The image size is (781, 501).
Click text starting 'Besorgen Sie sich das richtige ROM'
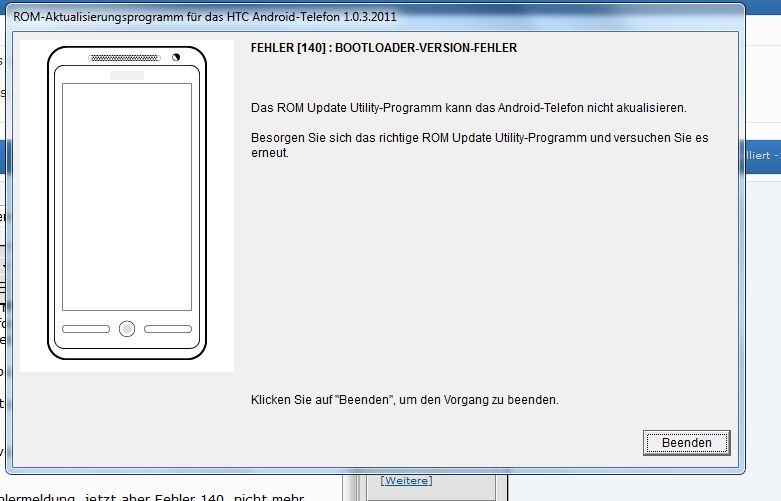[x=479, y=145]
